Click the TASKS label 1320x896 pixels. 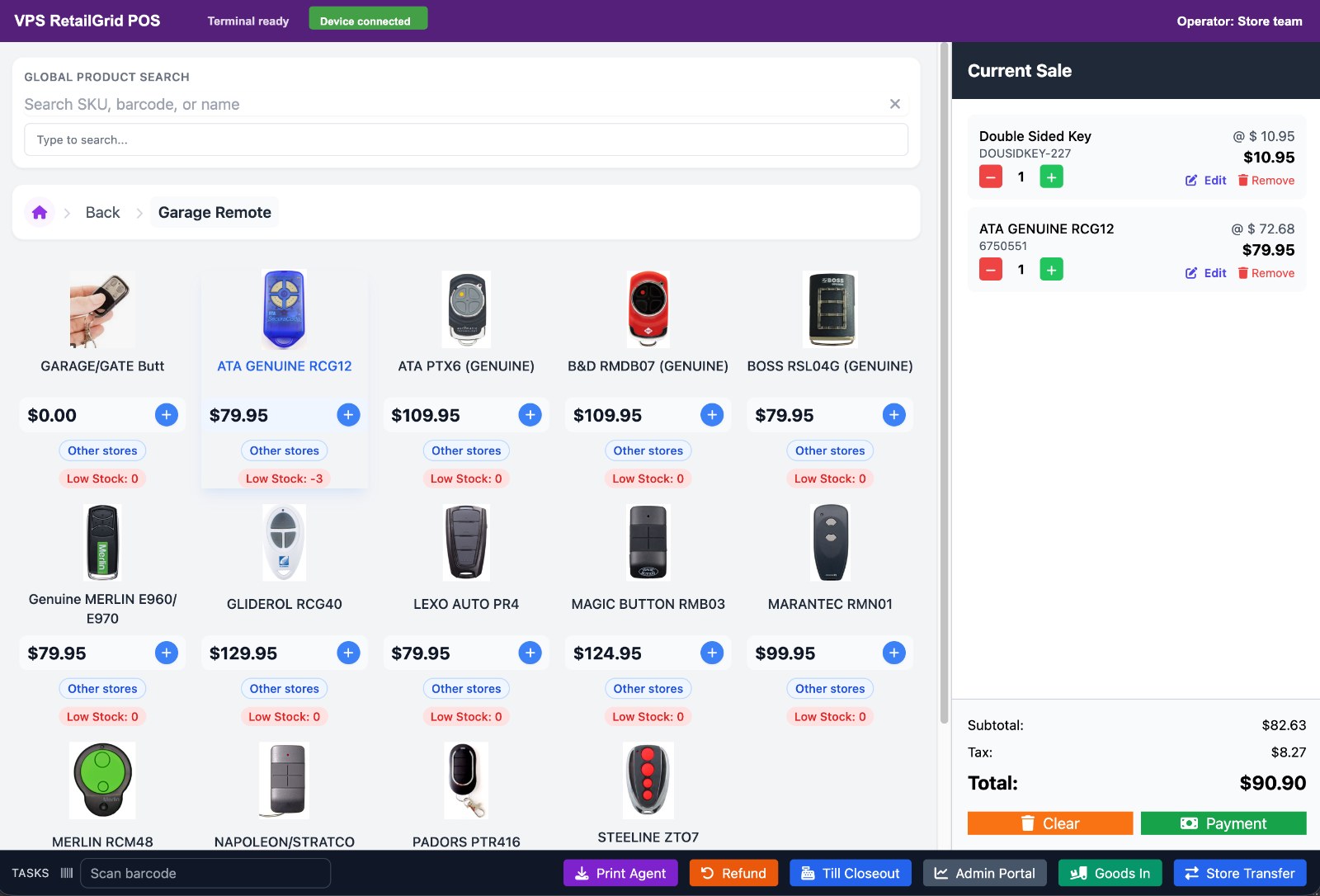[x=31, y=873]
